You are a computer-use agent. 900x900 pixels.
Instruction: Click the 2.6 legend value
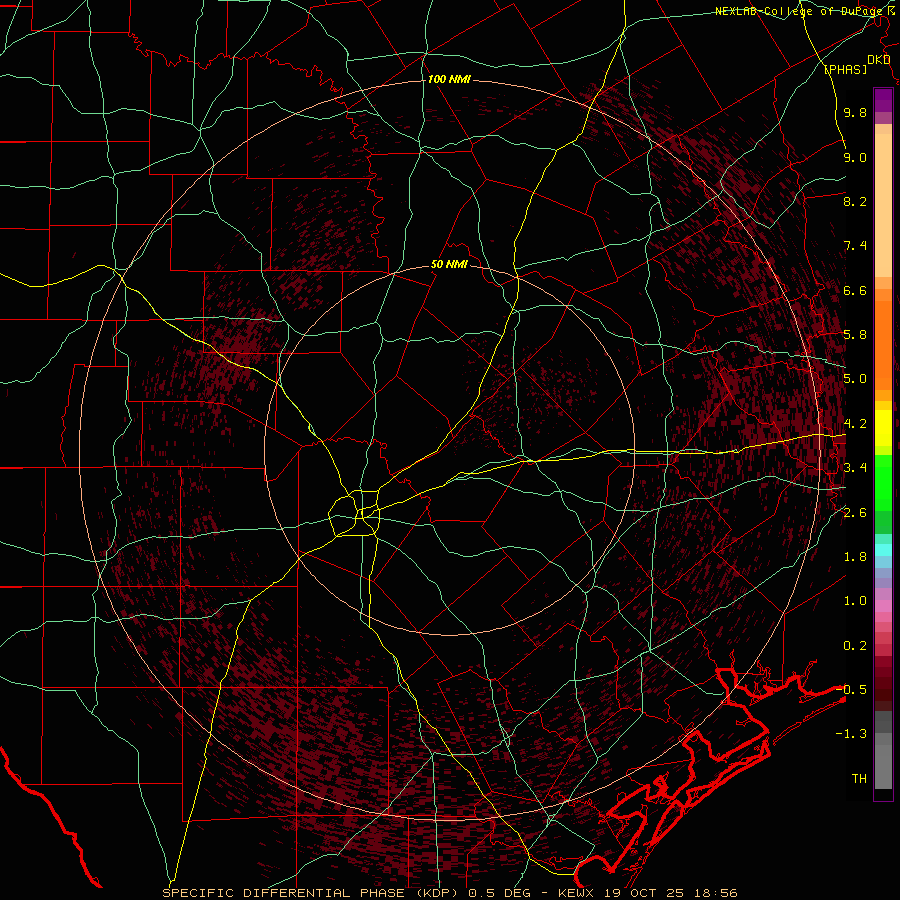click(x=855, y=513)
